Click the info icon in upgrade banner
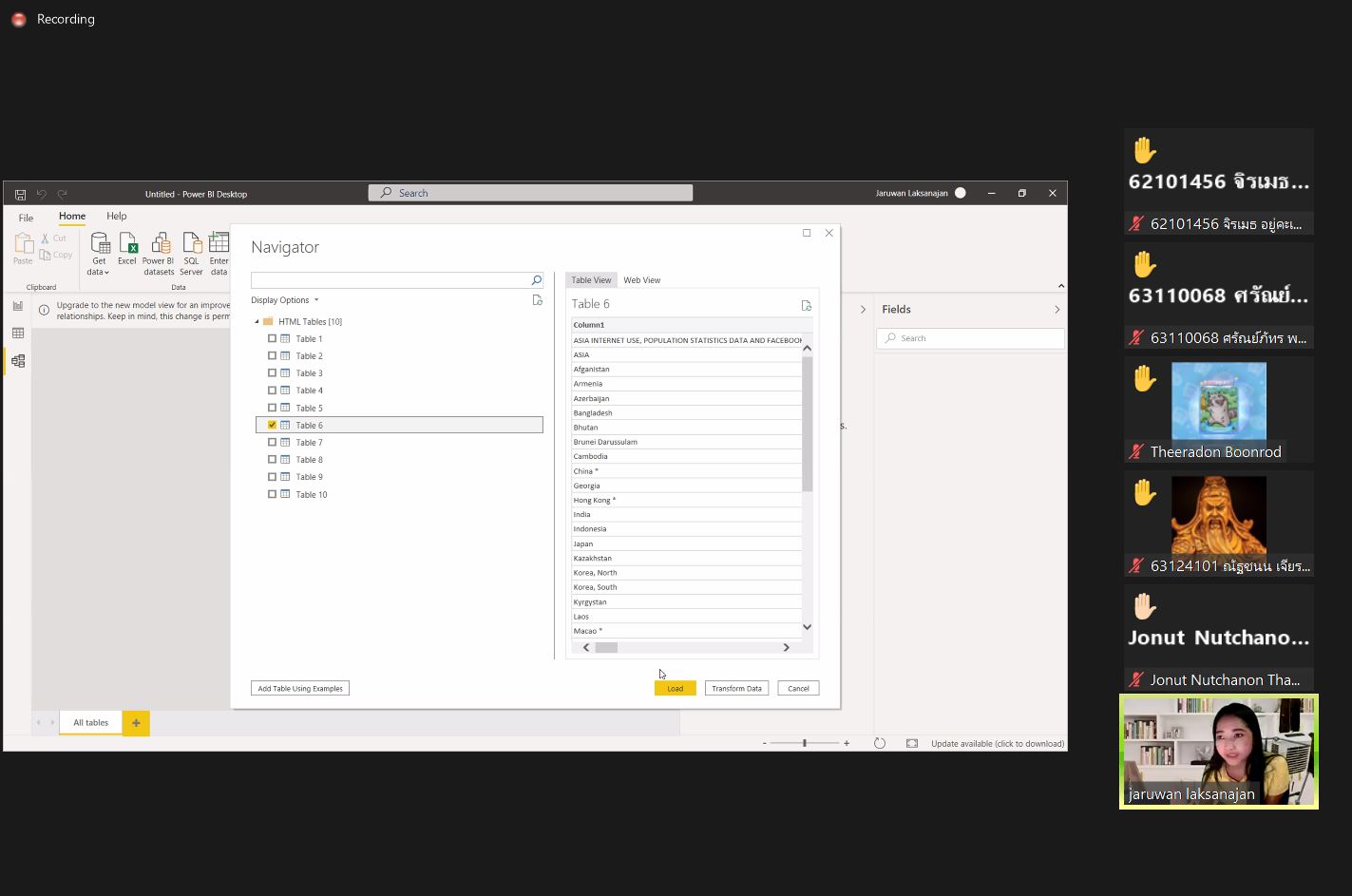Screen dimensions: 1352x896 [x=44, y=311]
